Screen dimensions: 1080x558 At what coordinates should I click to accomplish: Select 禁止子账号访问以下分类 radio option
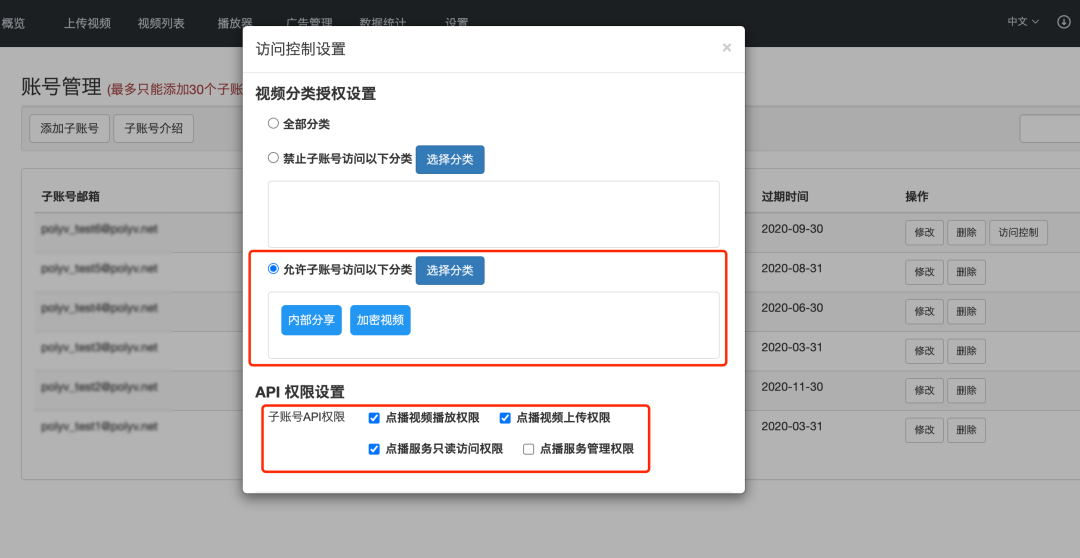point(273,158)
